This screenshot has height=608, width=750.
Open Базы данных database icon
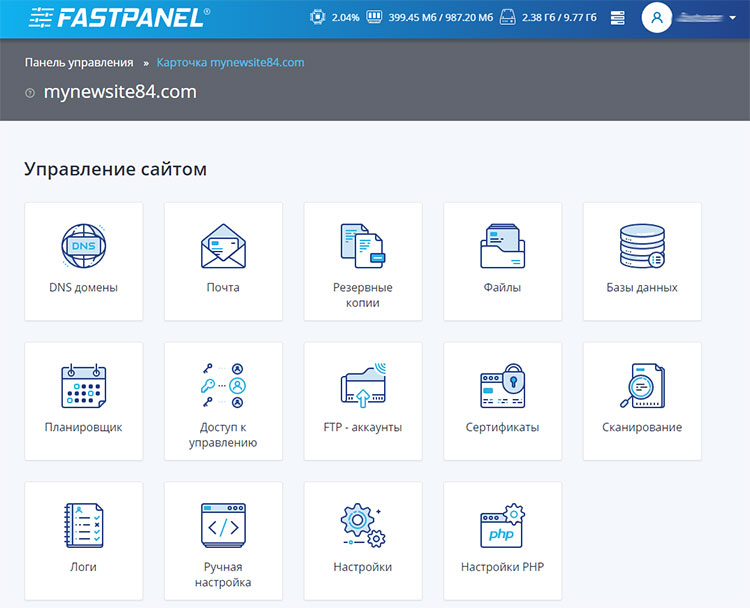tap(642, 246)
